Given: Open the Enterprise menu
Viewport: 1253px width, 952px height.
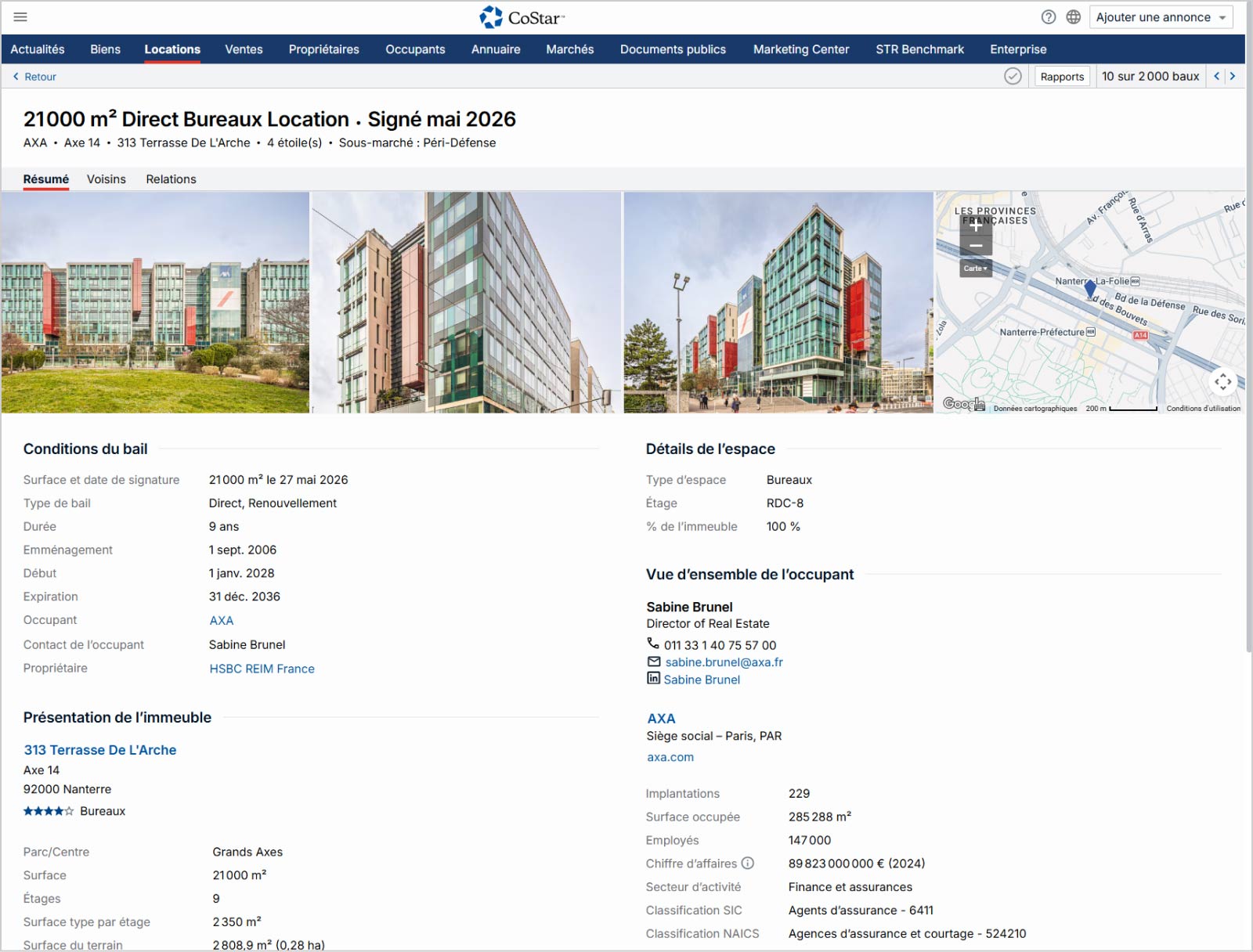Looking at the screenshot, I should [x=1018, y=49].
